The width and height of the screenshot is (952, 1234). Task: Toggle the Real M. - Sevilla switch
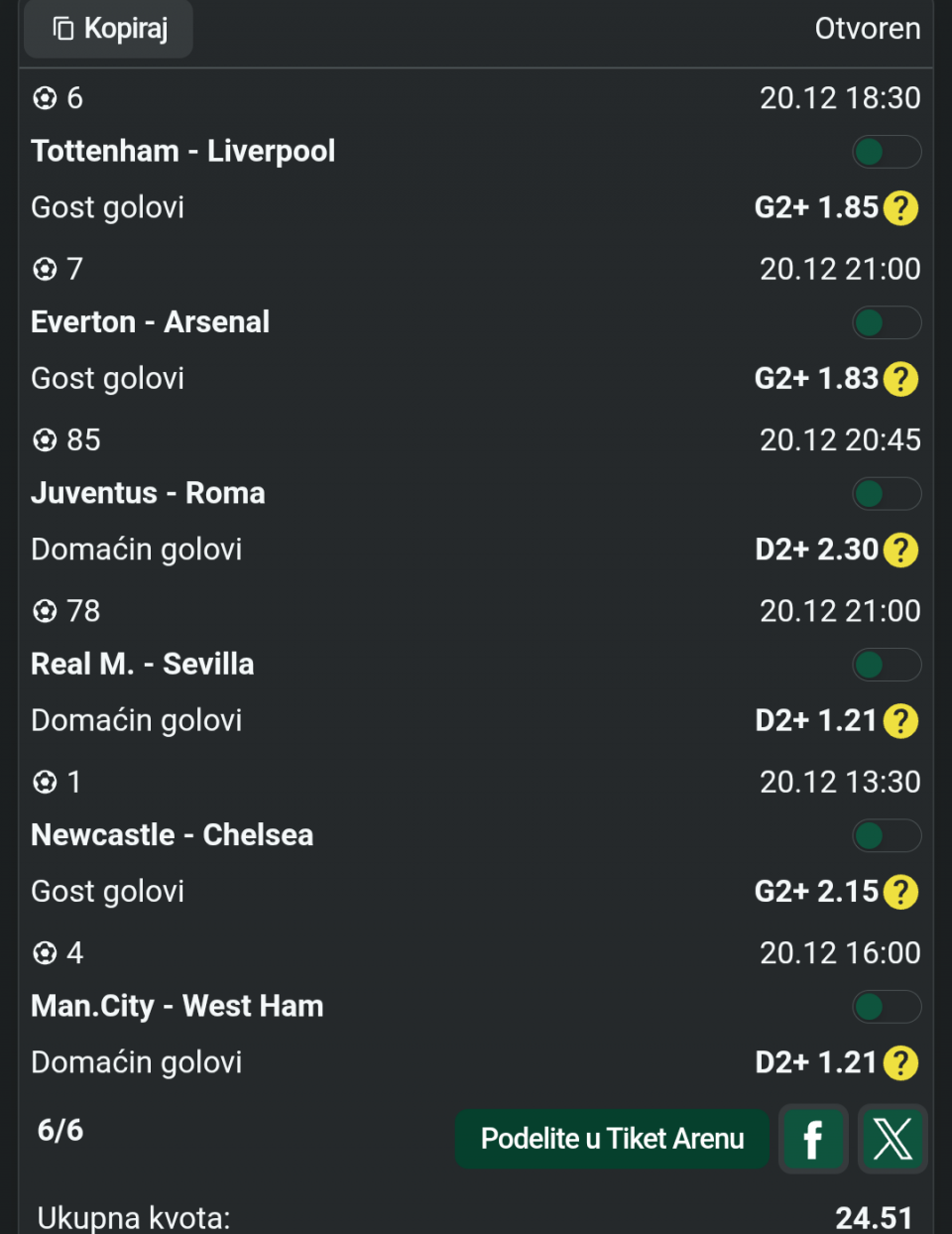pos(886,665)
